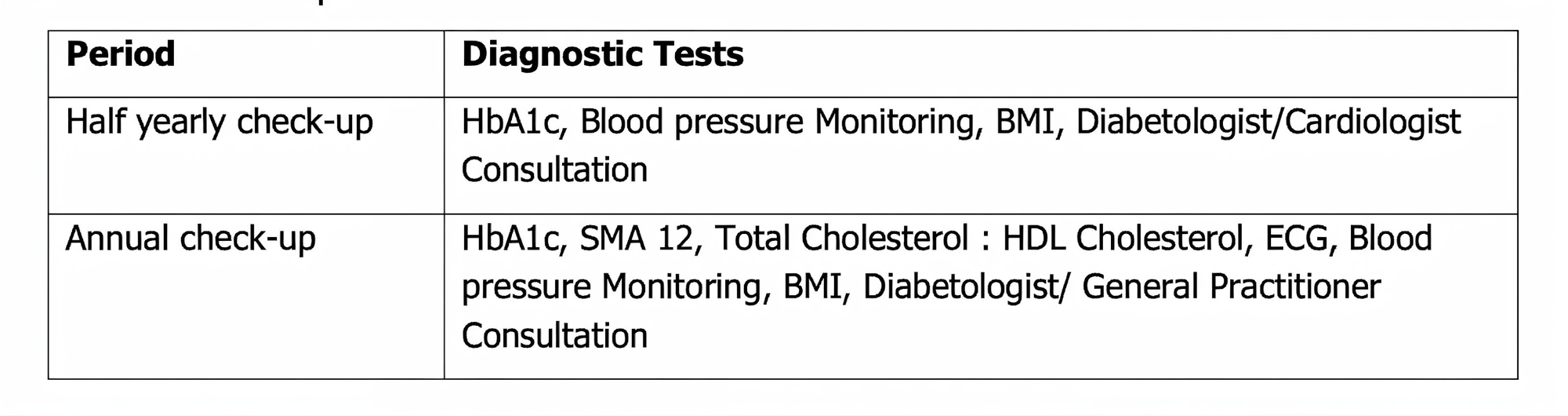This screenshot has height=416, width=1568.
Task: Select the "Half yearly check-up" cell text
Action: pyautogui.click(x=219, y=122)
